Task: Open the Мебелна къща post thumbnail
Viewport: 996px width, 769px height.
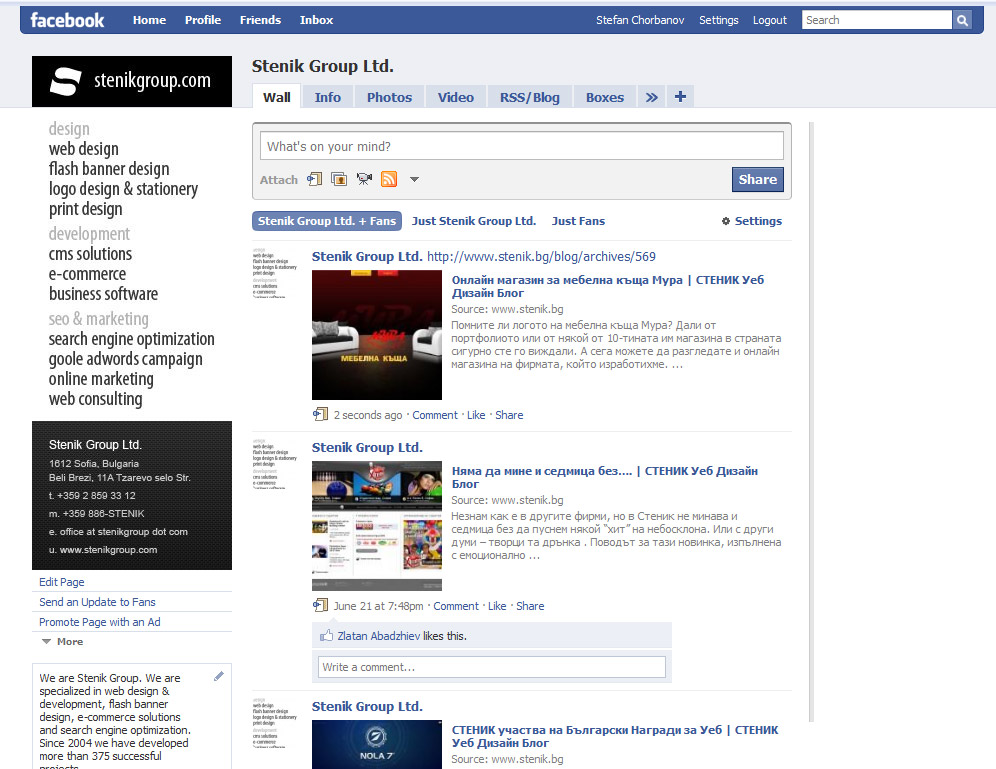Action: [x=377, y=335]
